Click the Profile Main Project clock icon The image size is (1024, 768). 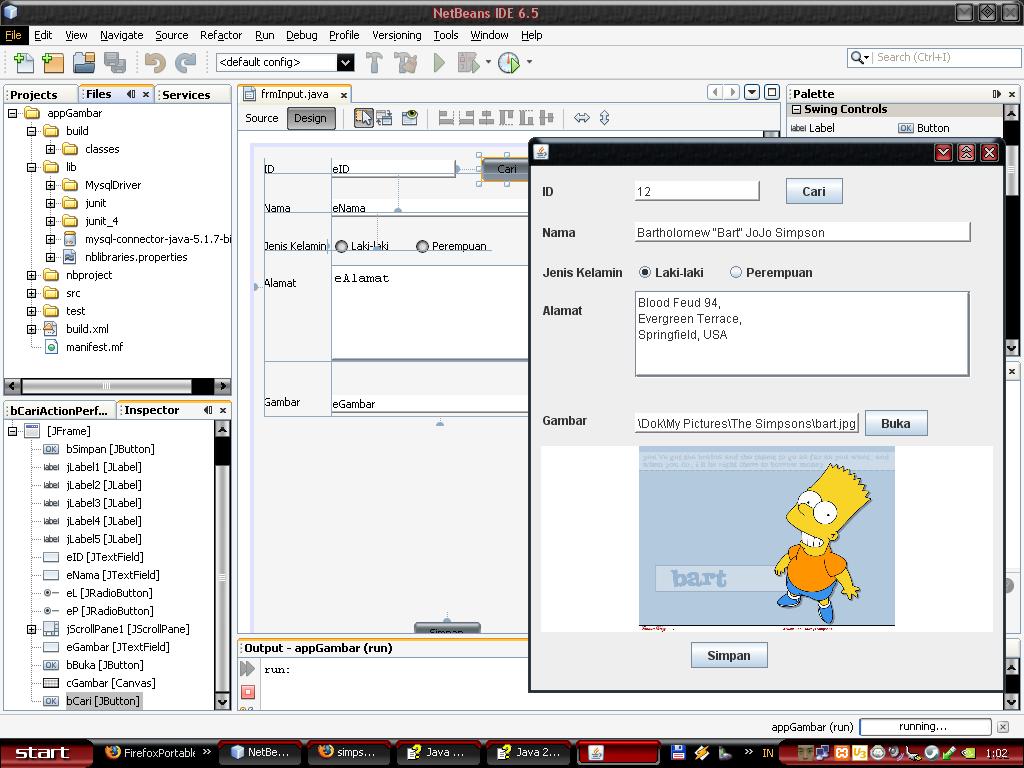point(509,62)
